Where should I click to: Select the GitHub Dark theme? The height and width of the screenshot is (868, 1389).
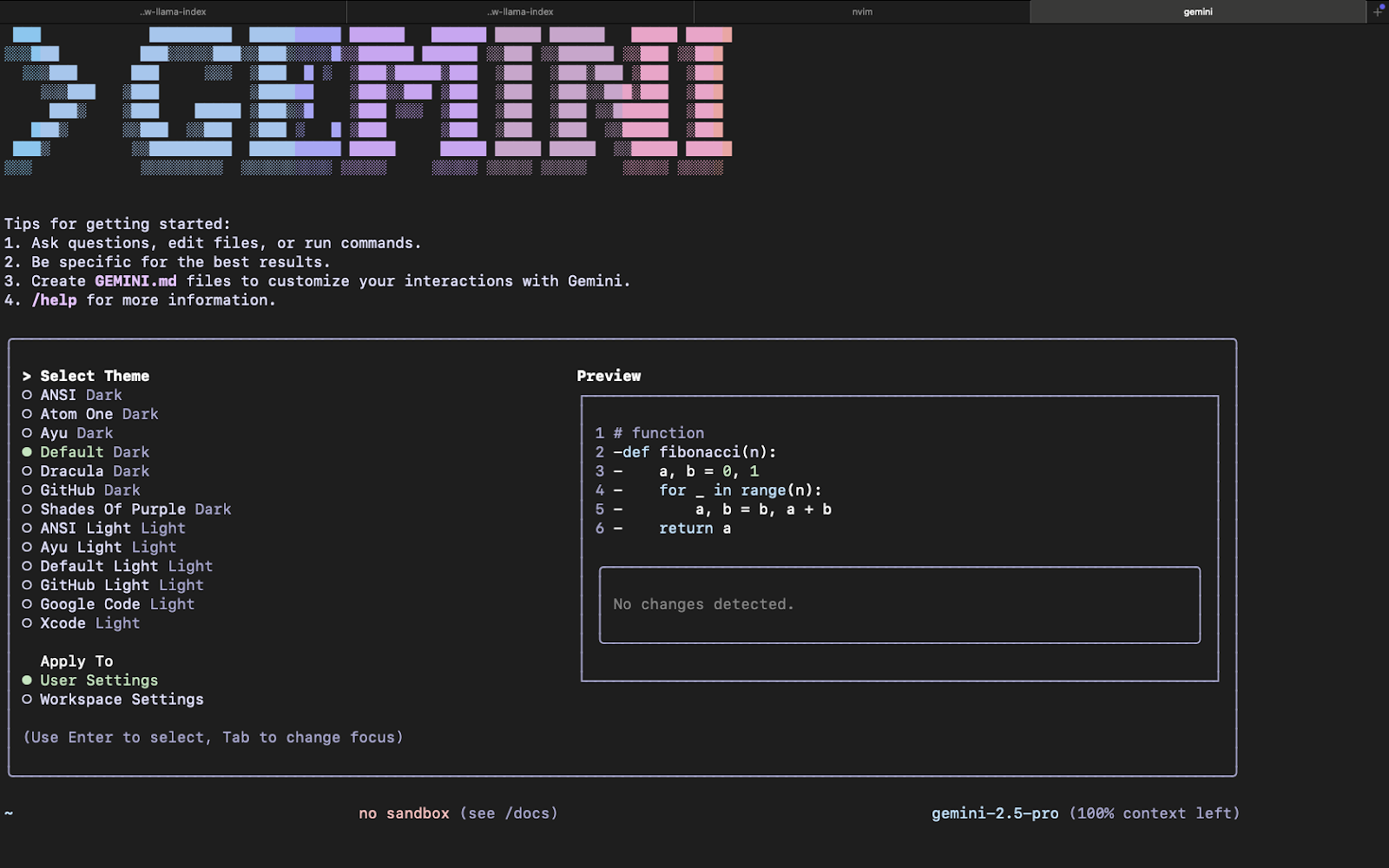(x=82, y=490)
